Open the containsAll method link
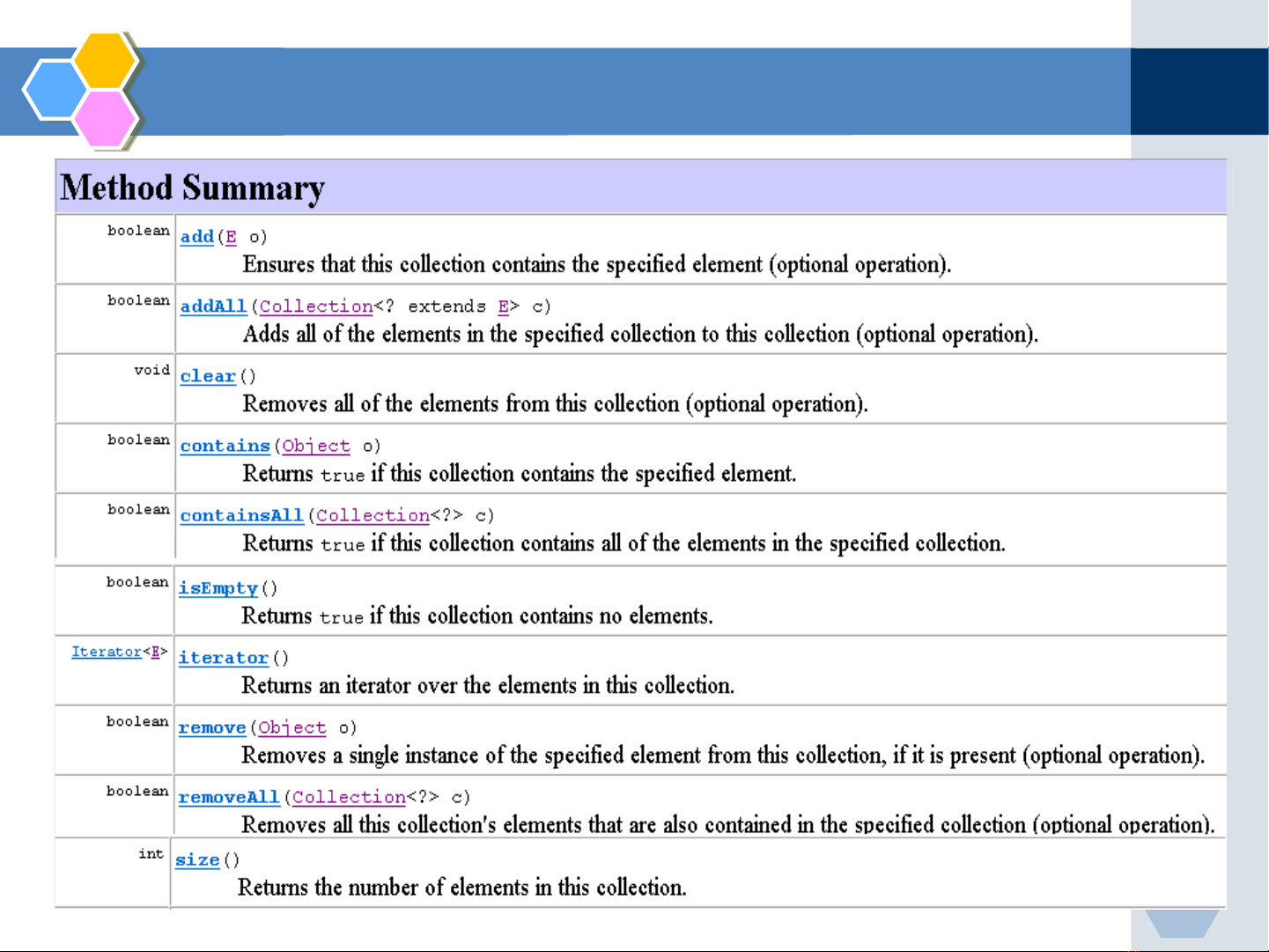 tap(241, 515)
